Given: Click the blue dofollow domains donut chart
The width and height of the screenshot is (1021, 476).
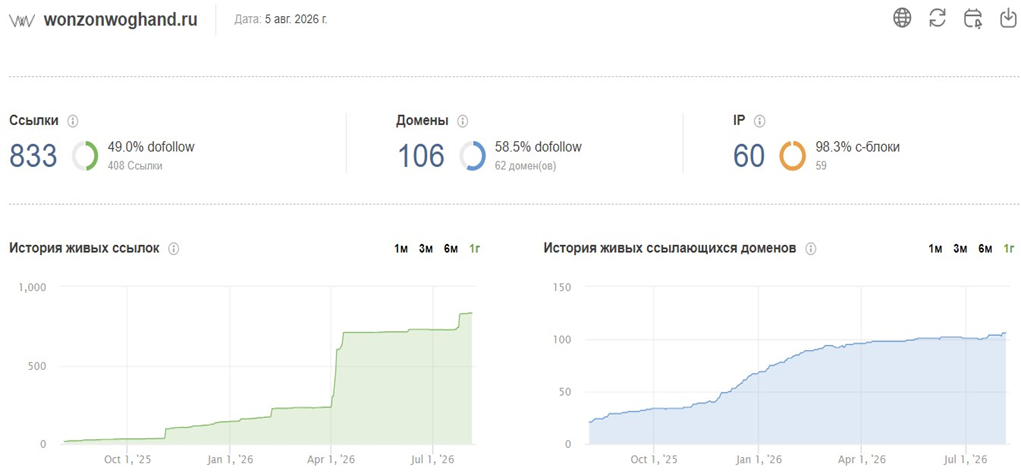Looking at the screenshot, I should click(x=472, y=156).
